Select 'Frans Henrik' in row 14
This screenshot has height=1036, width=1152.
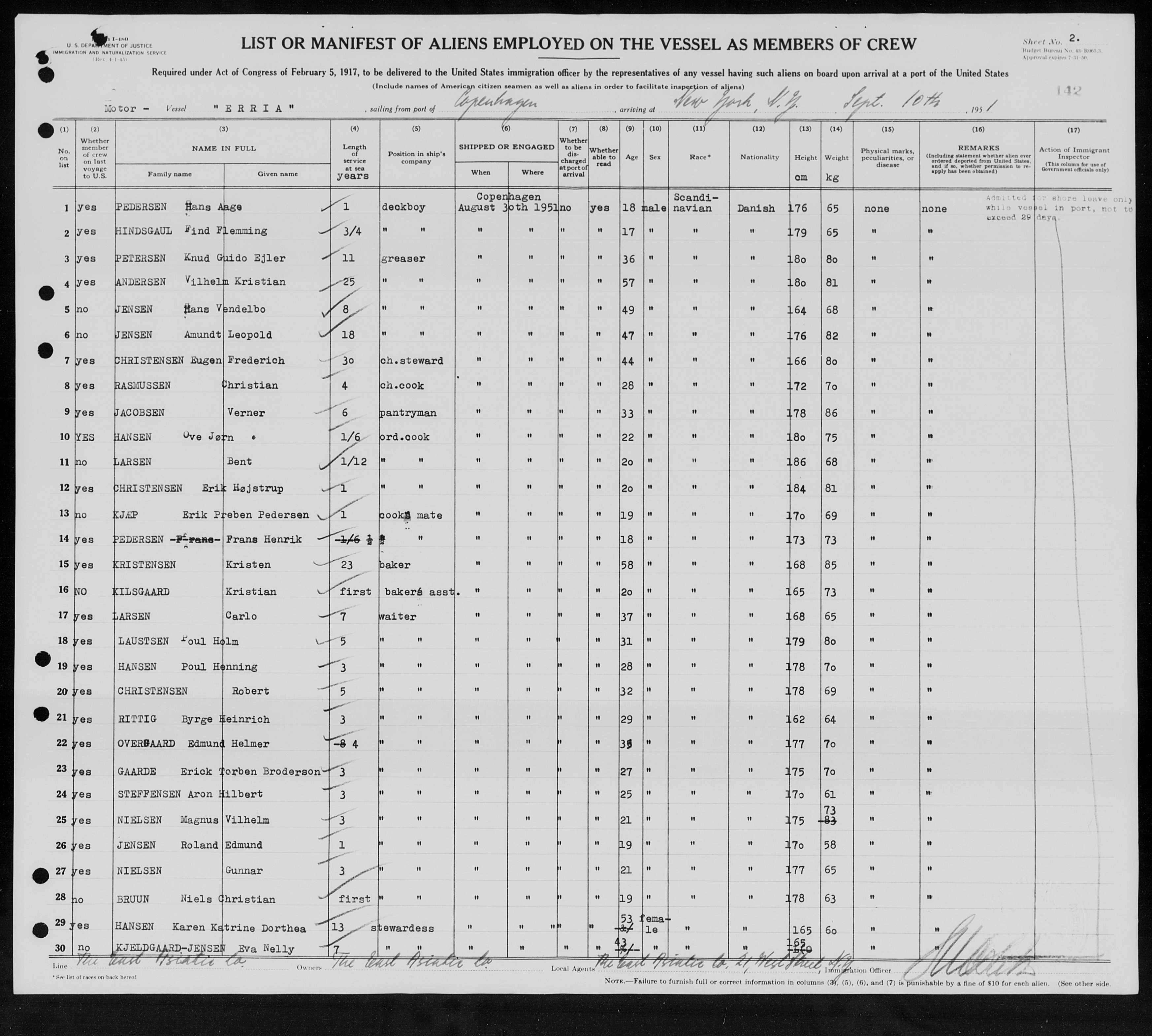(264, 539)
